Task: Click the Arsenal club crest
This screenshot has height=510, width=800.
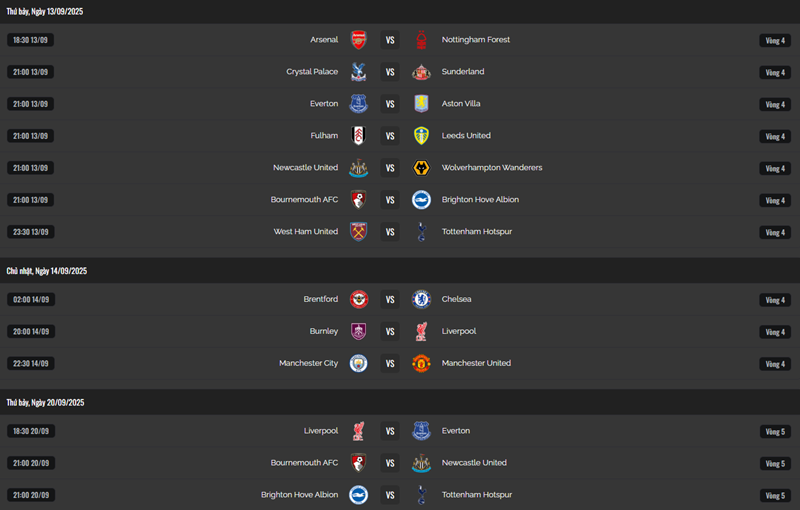Action: pos(359,40)
